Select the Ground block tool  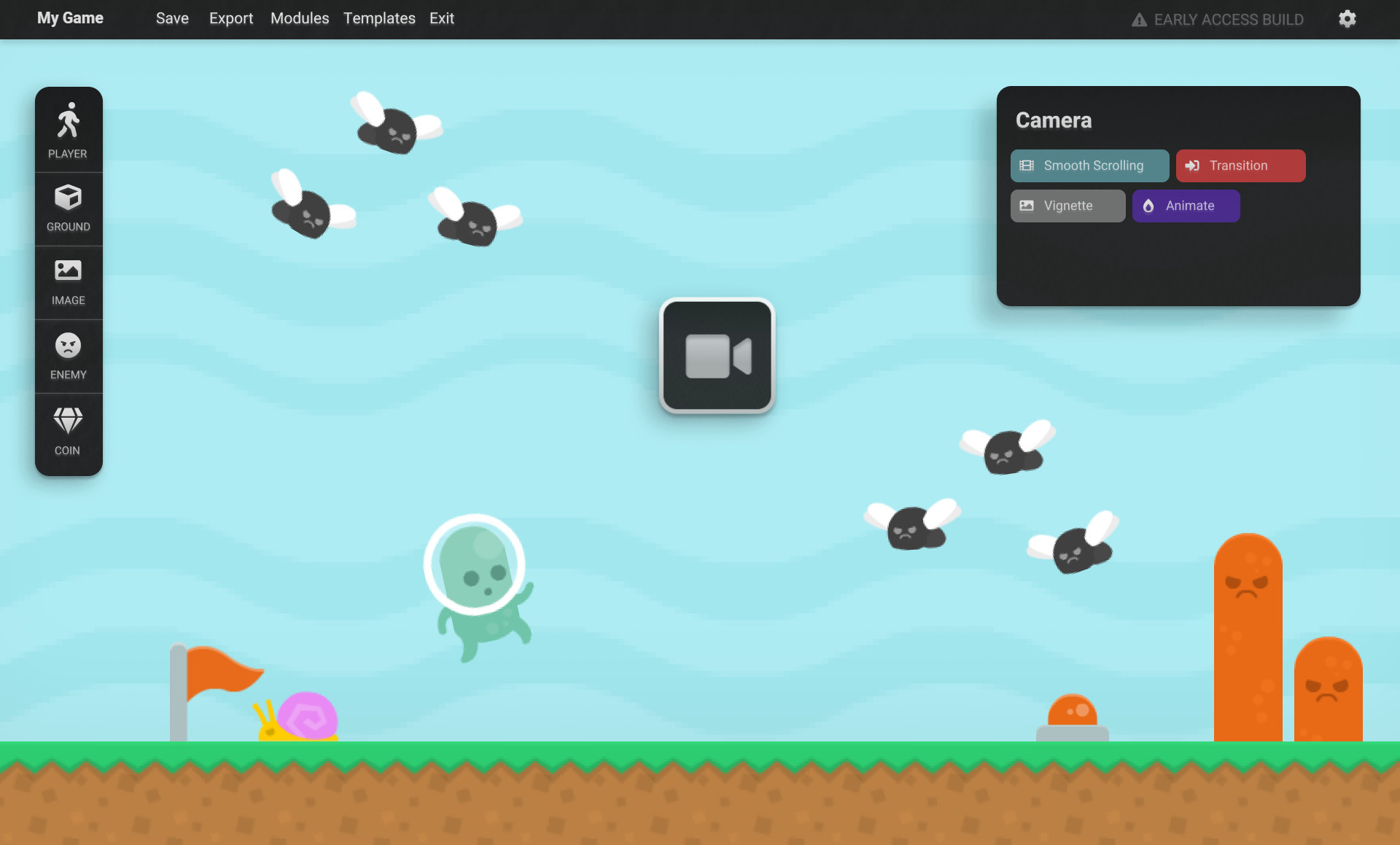tap(68, 206)
